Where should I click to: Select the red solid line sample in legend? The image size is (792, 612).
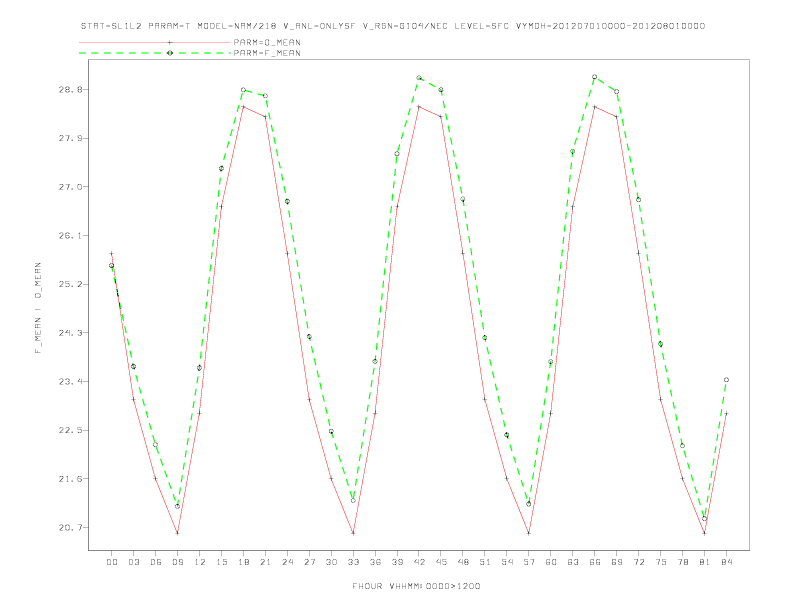pyautogui.click(x=155, y=42)
